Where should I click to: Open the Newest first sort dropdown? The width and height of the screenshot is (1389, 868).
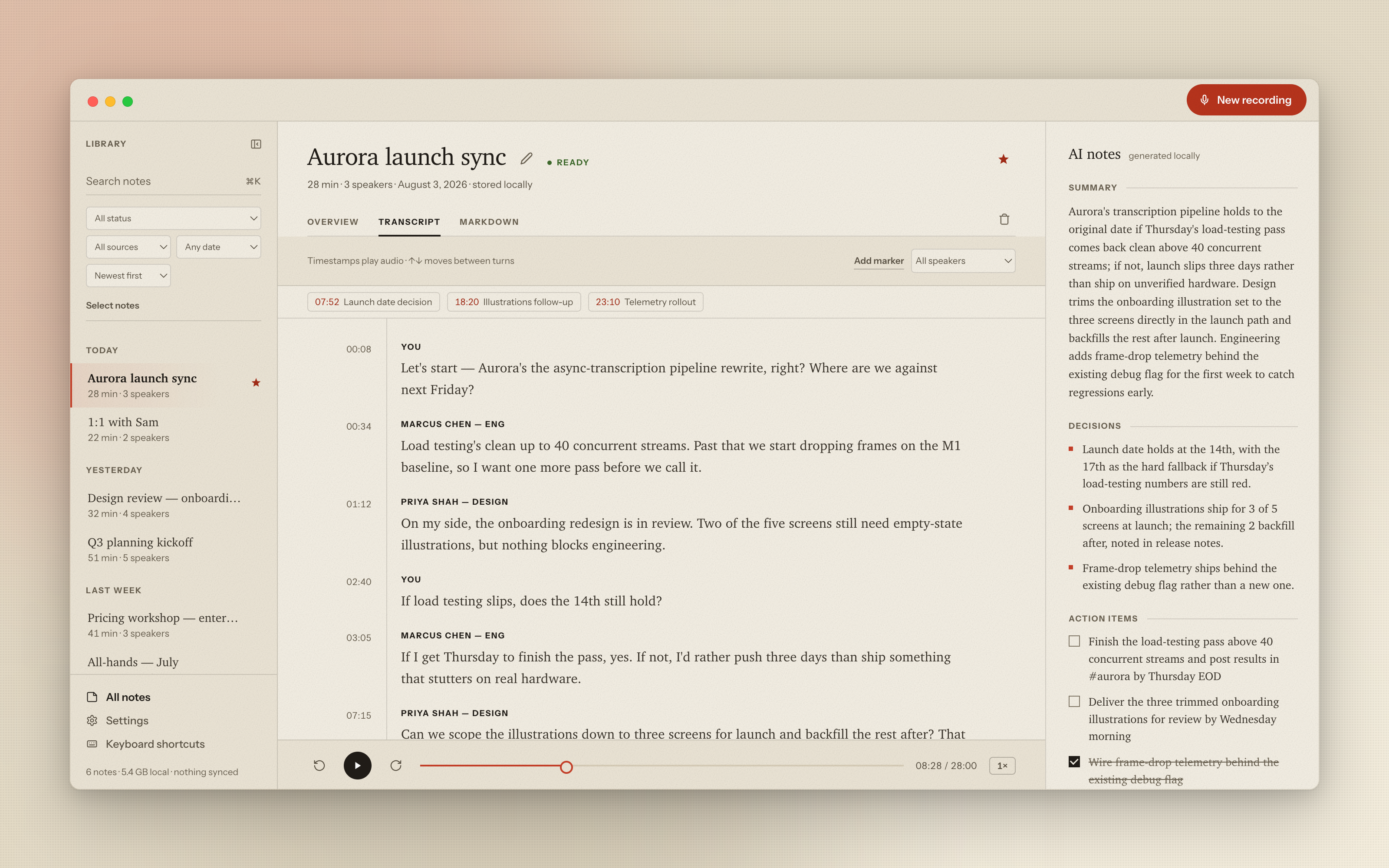(x=128, y=276)
